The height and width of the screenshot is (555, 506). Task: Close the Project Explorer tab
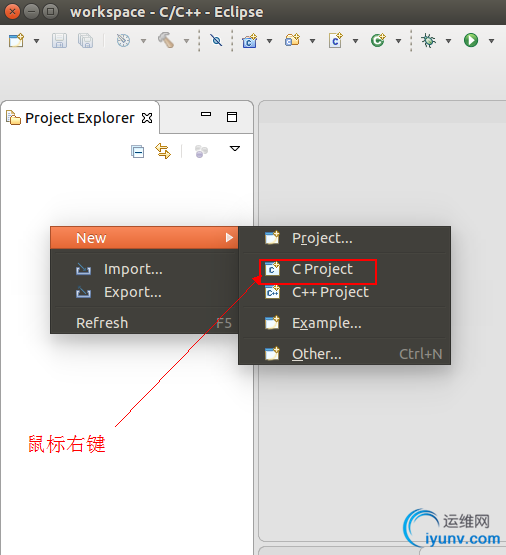click(147, 118)
